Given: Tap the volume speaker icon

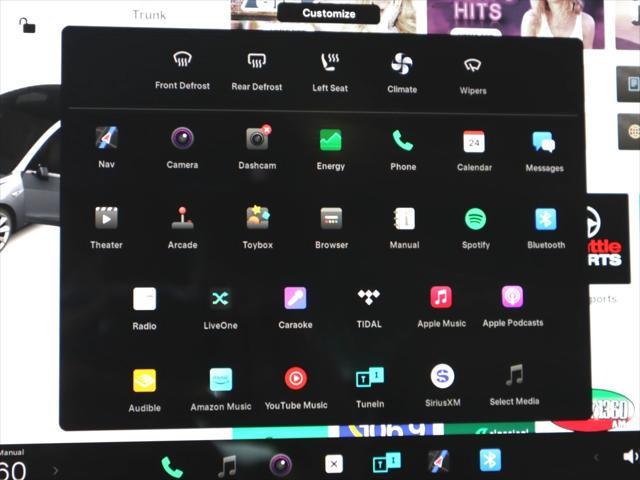Looking at the screenshot, I should pyautogui.click(x=631, y=457).
